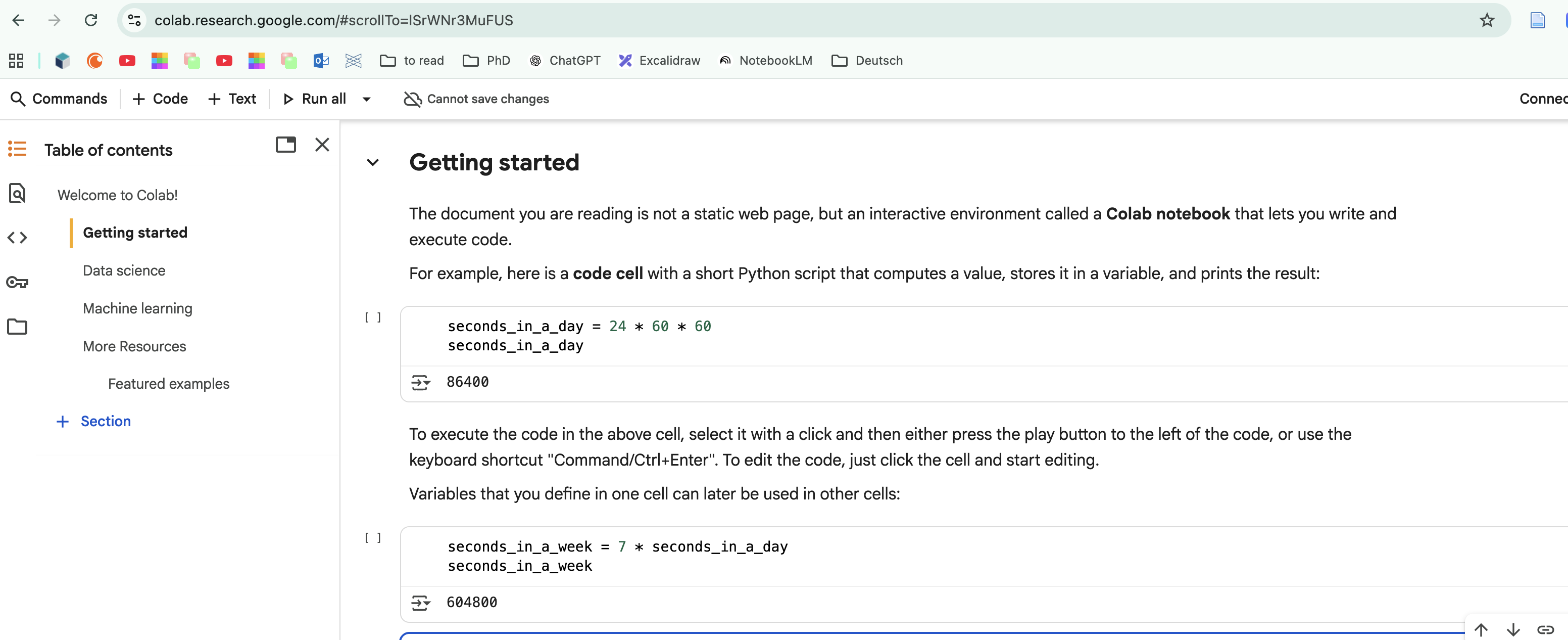This screenshot has width=1568, height=640.
Task: Go back with the browser back arrow
Action: (18, 20)
